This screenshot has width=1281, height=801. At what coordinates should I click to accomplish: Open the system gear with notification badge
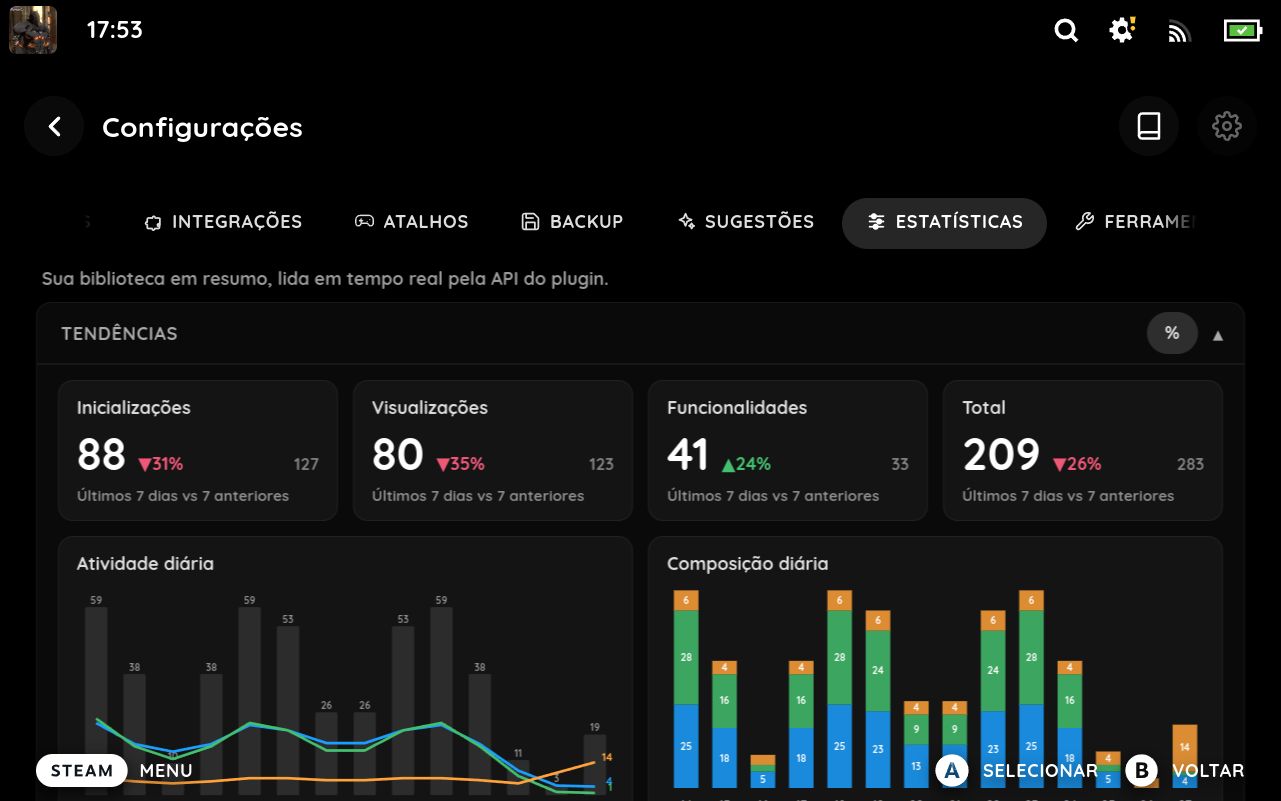1122,30
